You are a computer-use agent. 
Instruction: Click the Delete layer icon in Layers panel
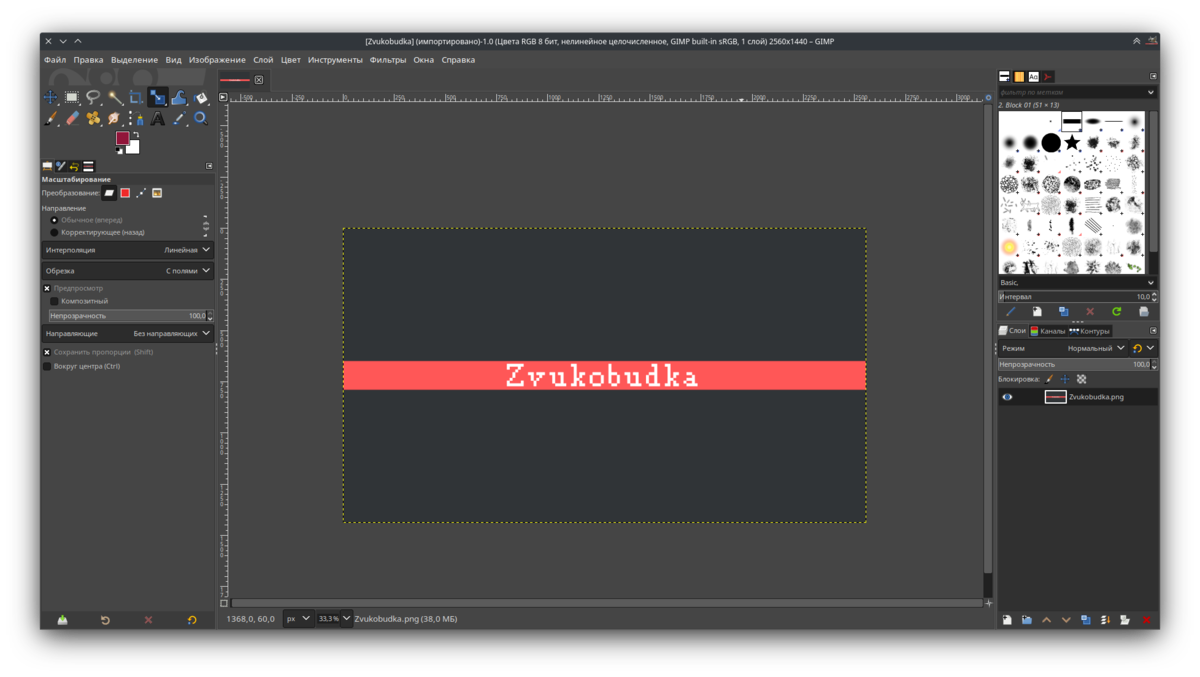(1146, 620)
